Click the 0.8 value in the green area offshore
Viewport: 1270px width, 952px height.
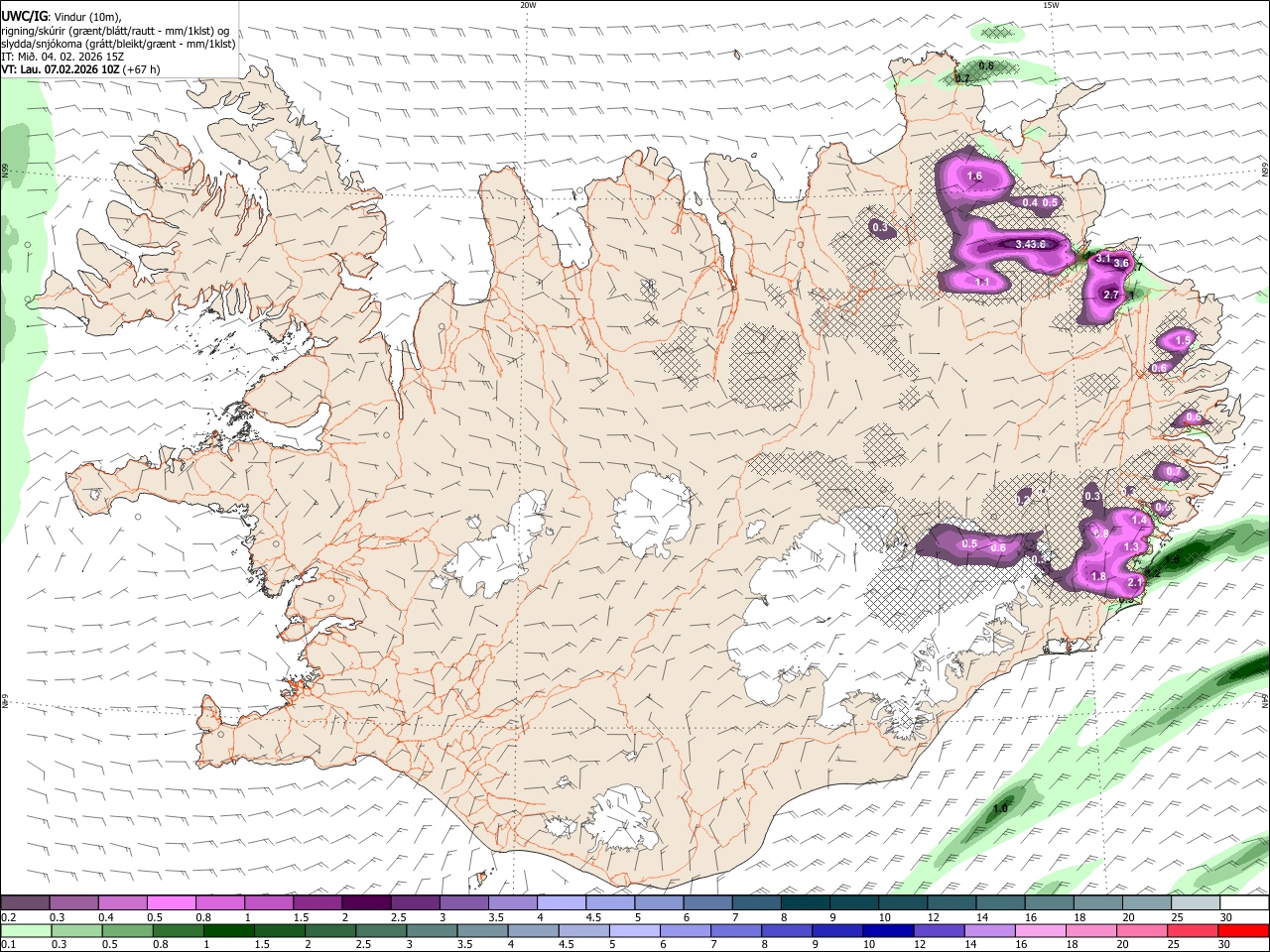[986, 65]
